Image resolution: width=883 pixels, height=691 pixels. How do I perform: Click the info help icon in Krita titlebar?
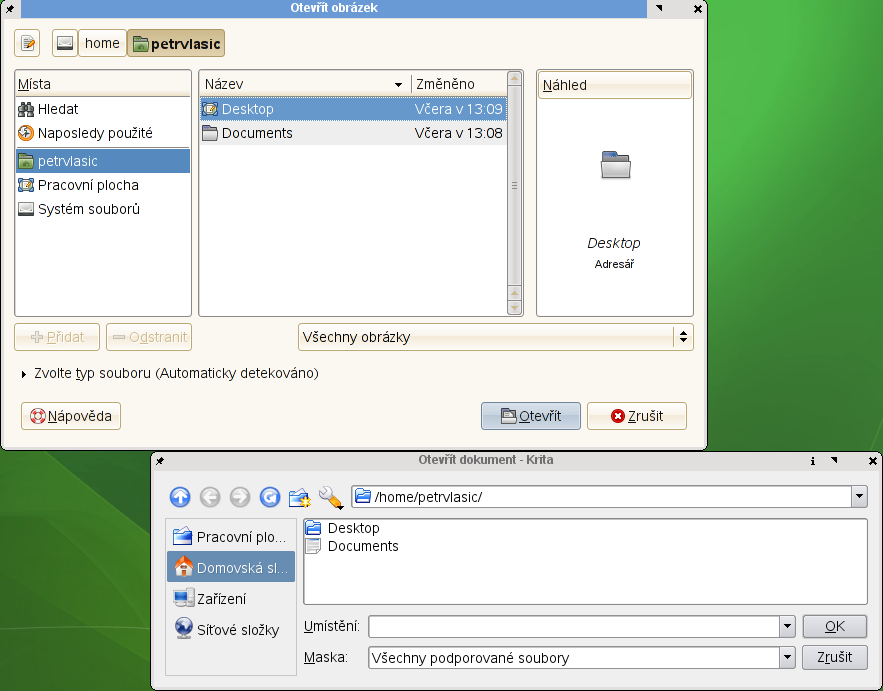813,461
